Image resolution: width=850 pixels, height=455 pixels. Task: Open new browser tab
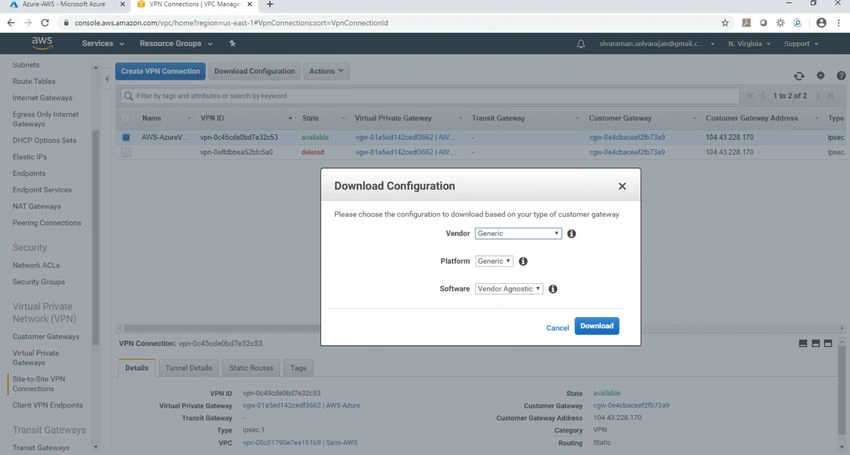(x=269, y=4)
